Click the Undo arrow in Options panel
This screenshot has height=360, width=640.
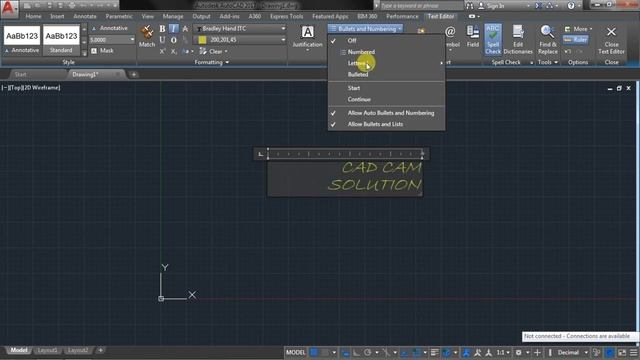tap(567, 51)
